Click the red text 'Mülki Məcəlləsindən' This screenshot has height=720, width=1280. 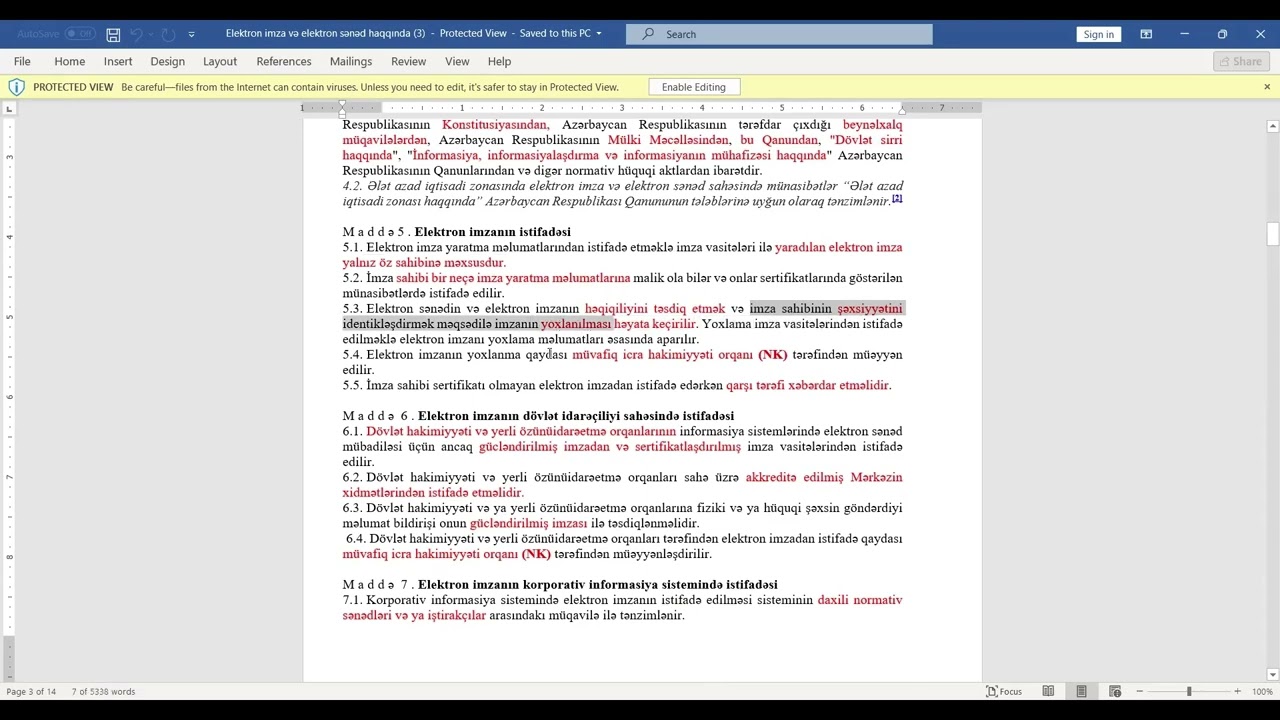pos(669,140)
